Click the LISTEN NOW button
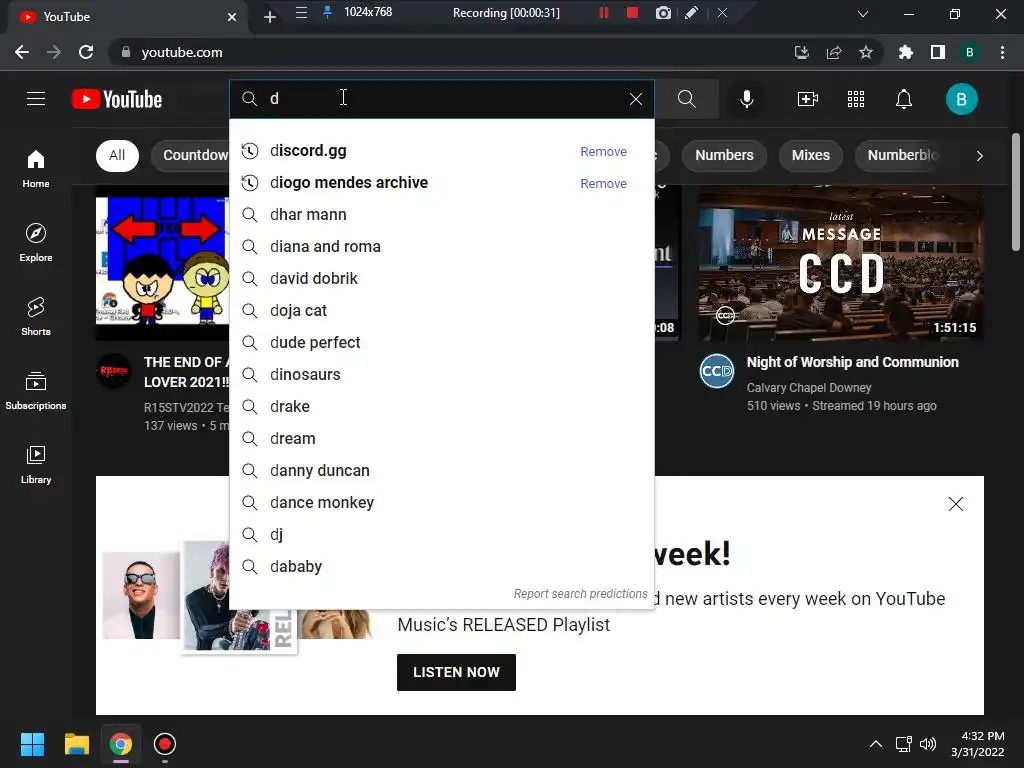 point(456,672)
